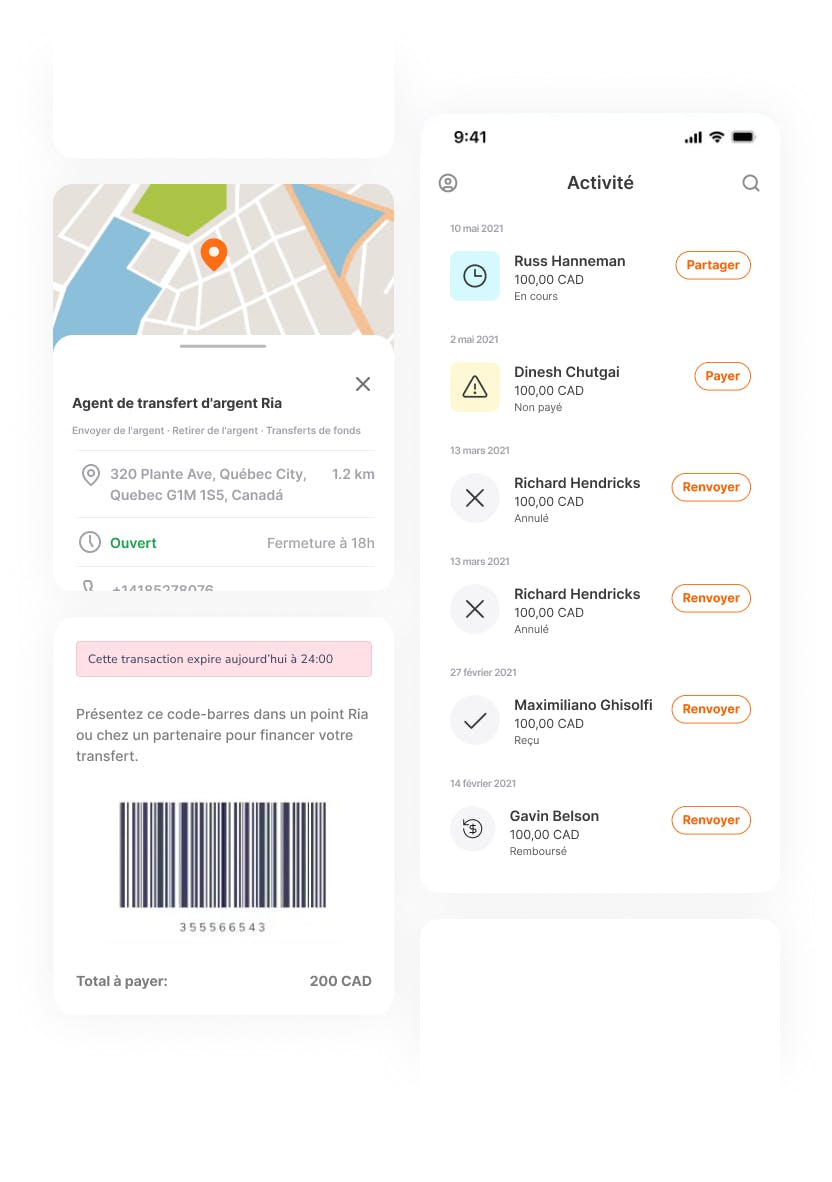Click the checkmark icon for Maximiliano Ghisolfi

tap(475, 720)
